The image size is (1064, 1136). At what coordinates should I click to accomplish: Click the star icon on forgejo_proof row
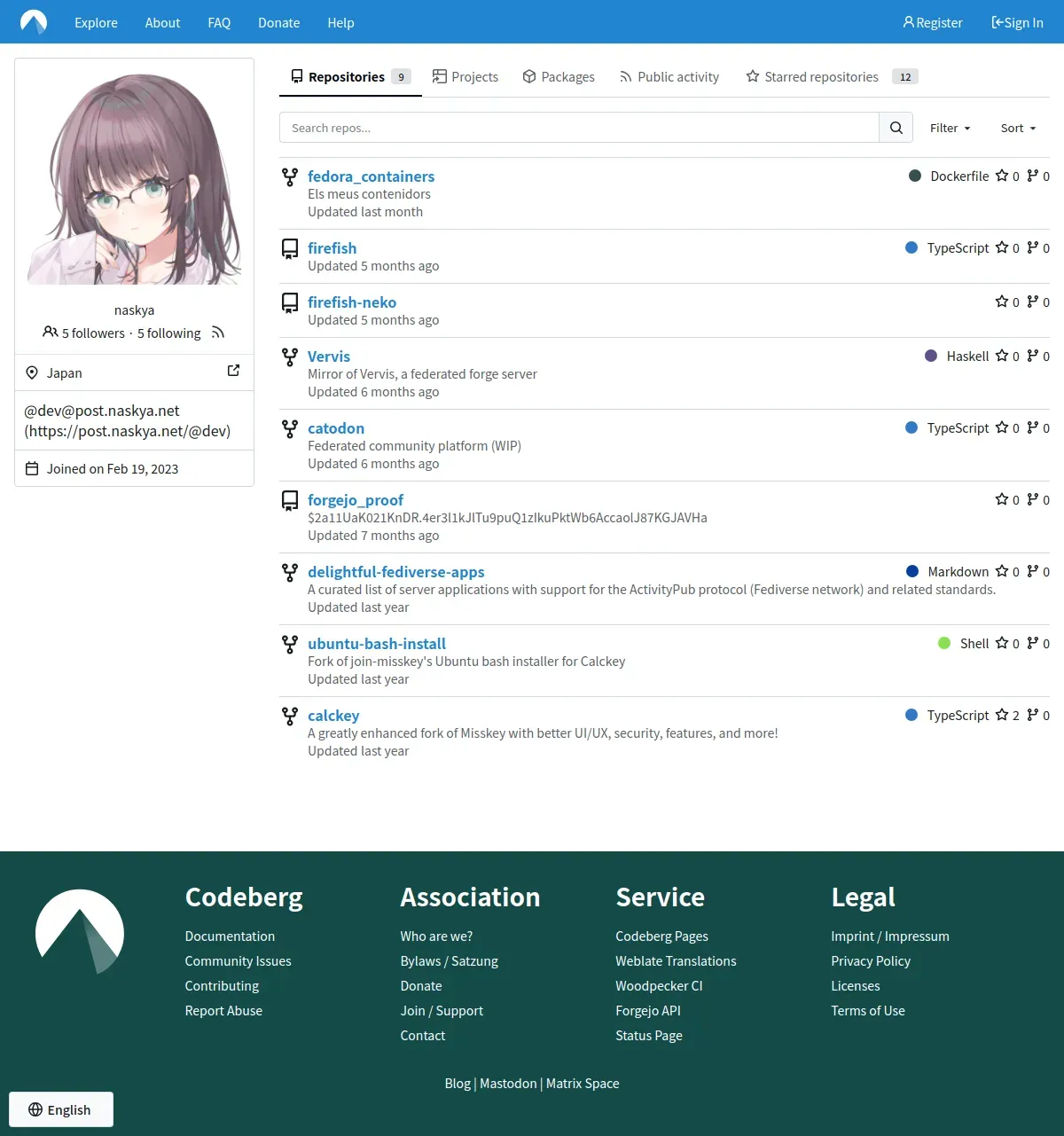pyautogui.click(x=1002, y=499)
